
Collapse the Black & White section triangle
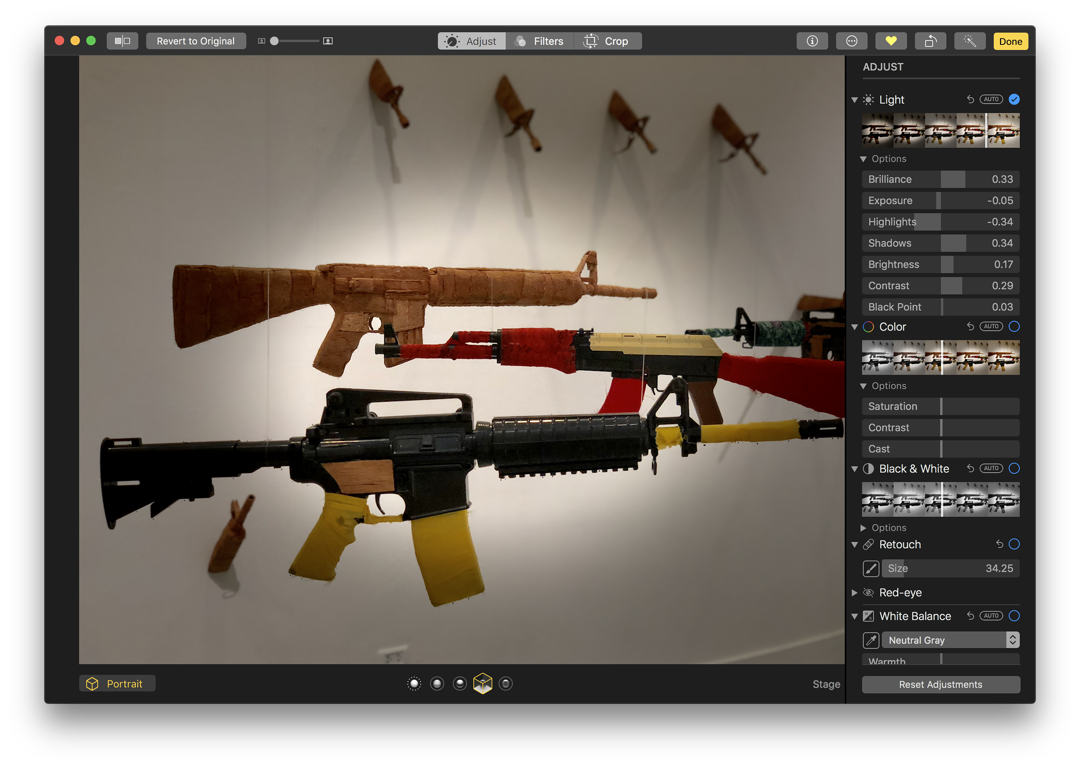855,469
